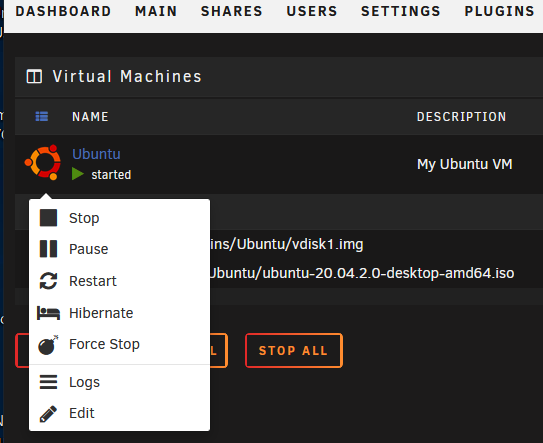Click the Ubuntu logo icon

43,162
